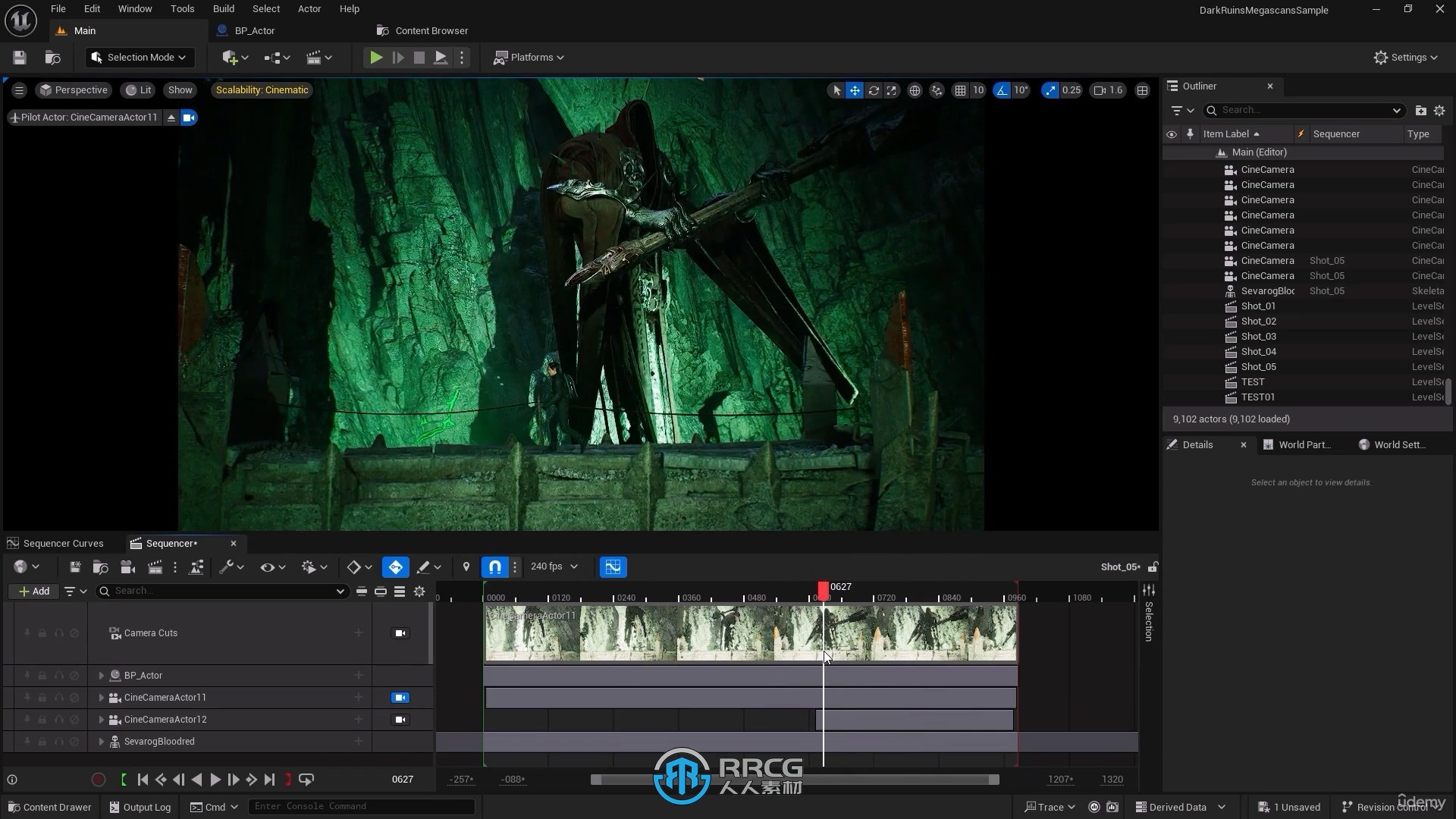The image size is (1456, 819).
Task: Toggle sequencer snapping magnet button
Action: coord(495,567)
